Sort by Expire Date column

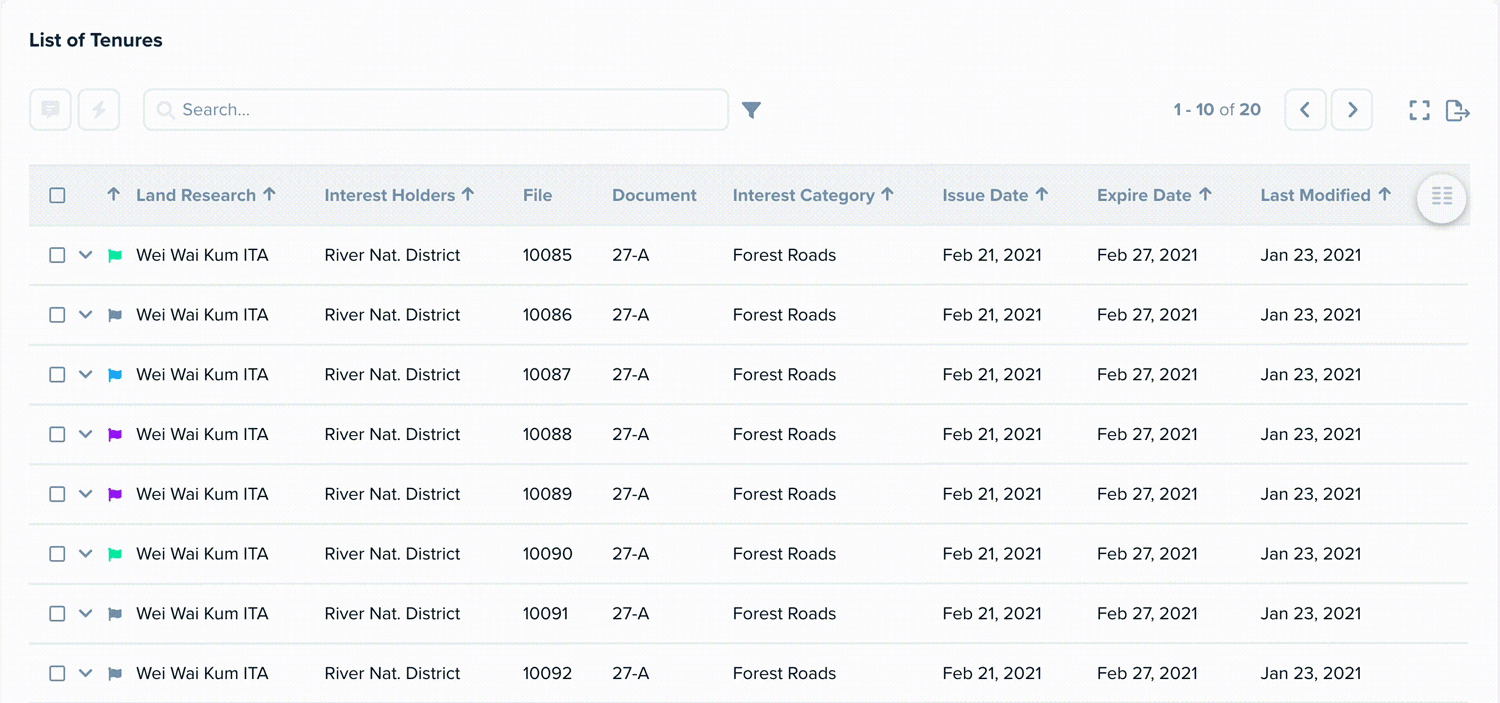pos(1154,195)
